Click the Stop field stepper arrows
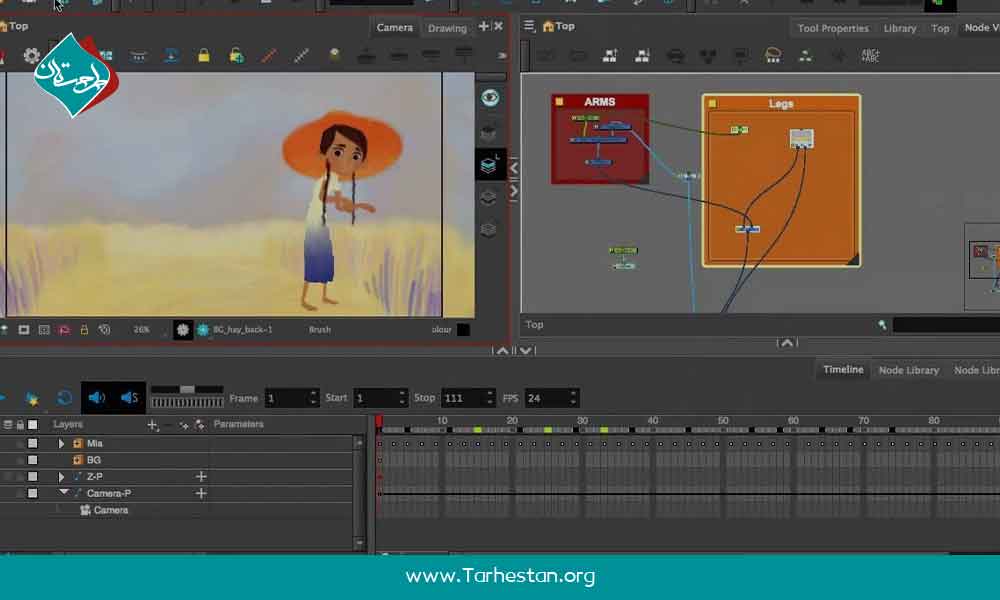 point(490,398)
